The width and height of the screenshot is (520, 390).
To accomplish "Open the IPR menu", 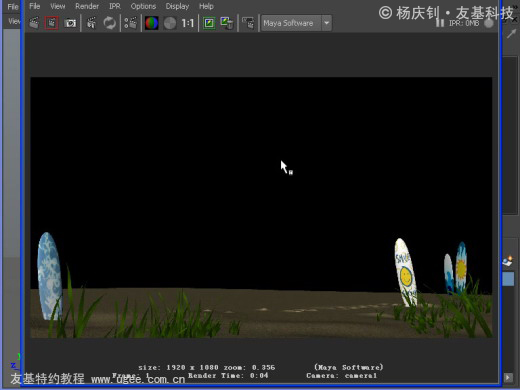I will click(x=115, y=6).
